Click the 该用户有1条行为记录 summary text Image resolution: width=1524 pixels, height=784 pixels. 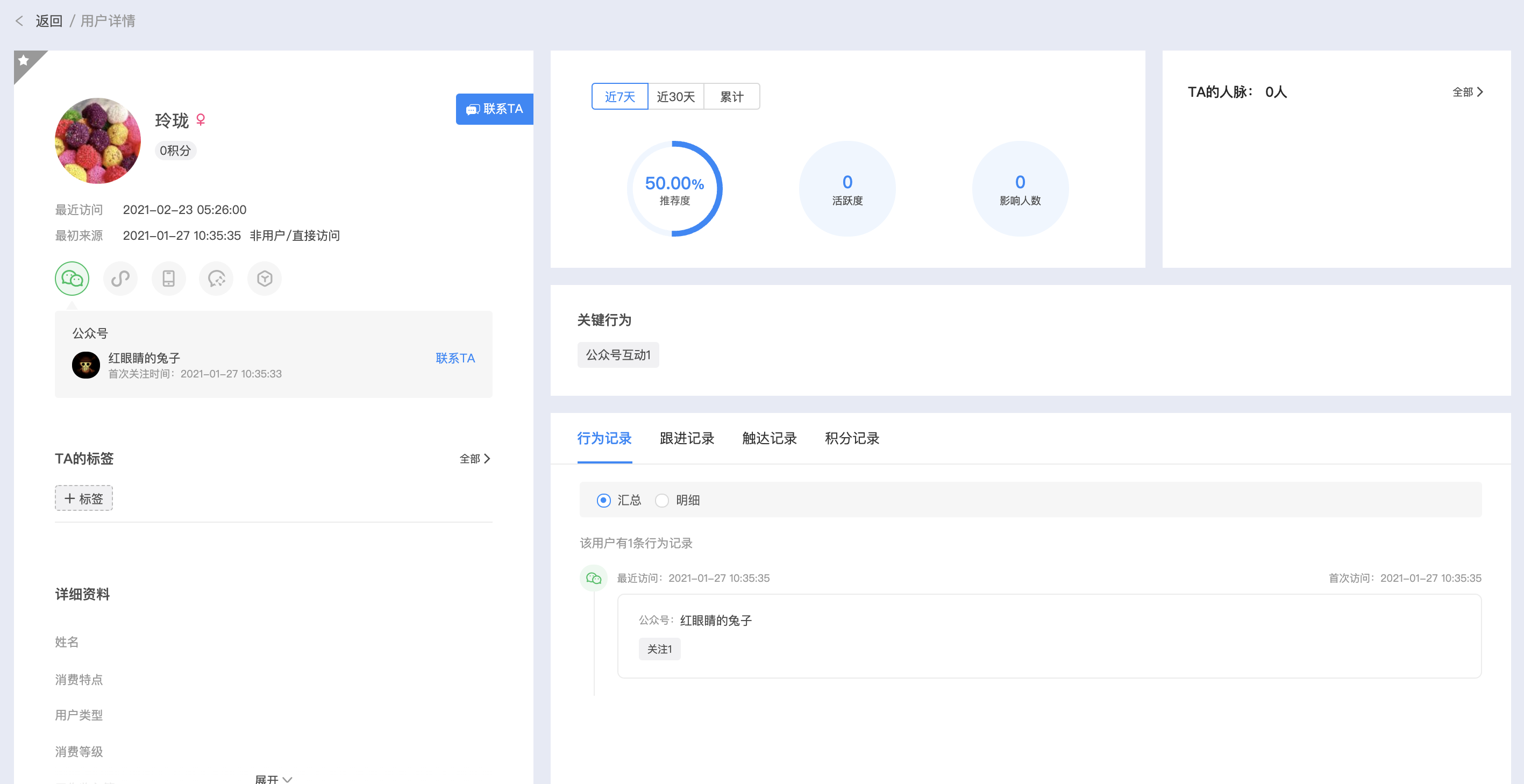(x=636, y=543)
